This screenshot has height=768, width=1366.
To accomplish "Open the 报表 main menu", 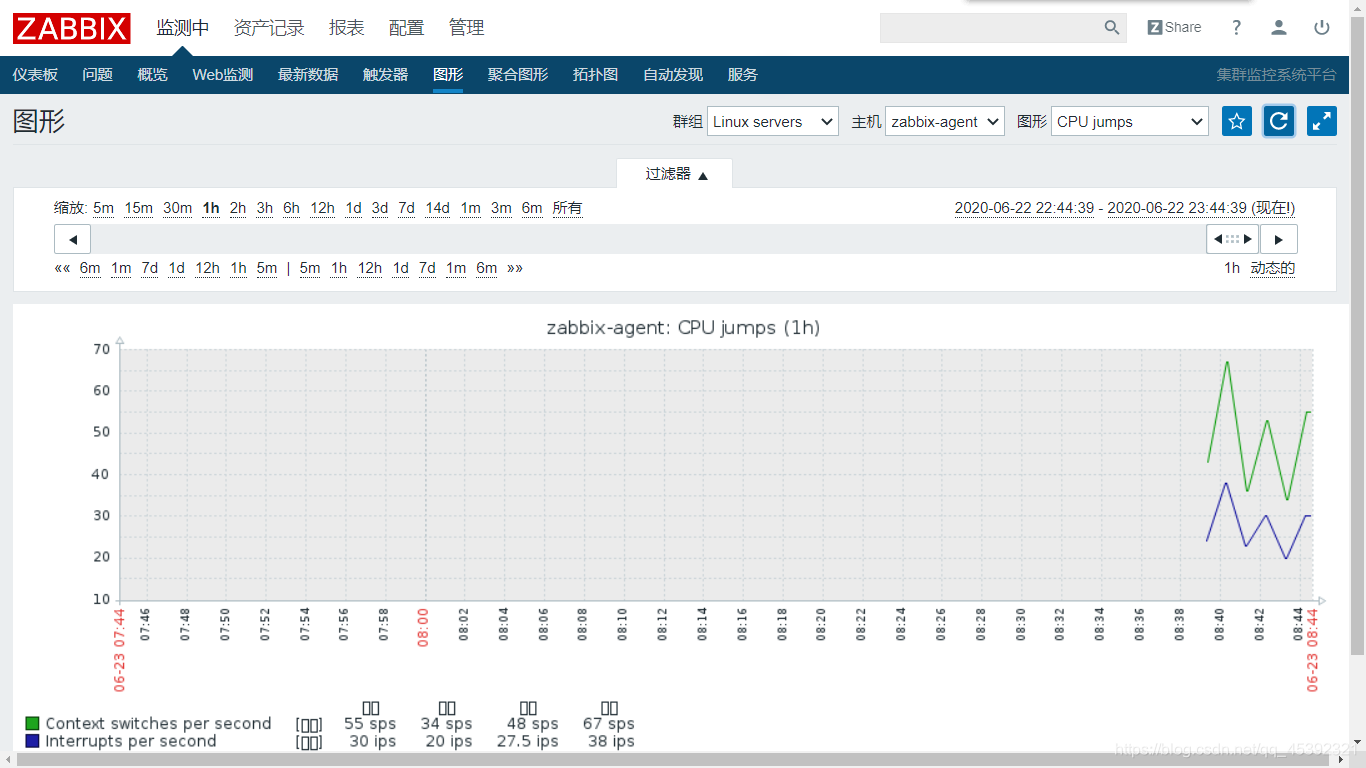I will point(347,28).
